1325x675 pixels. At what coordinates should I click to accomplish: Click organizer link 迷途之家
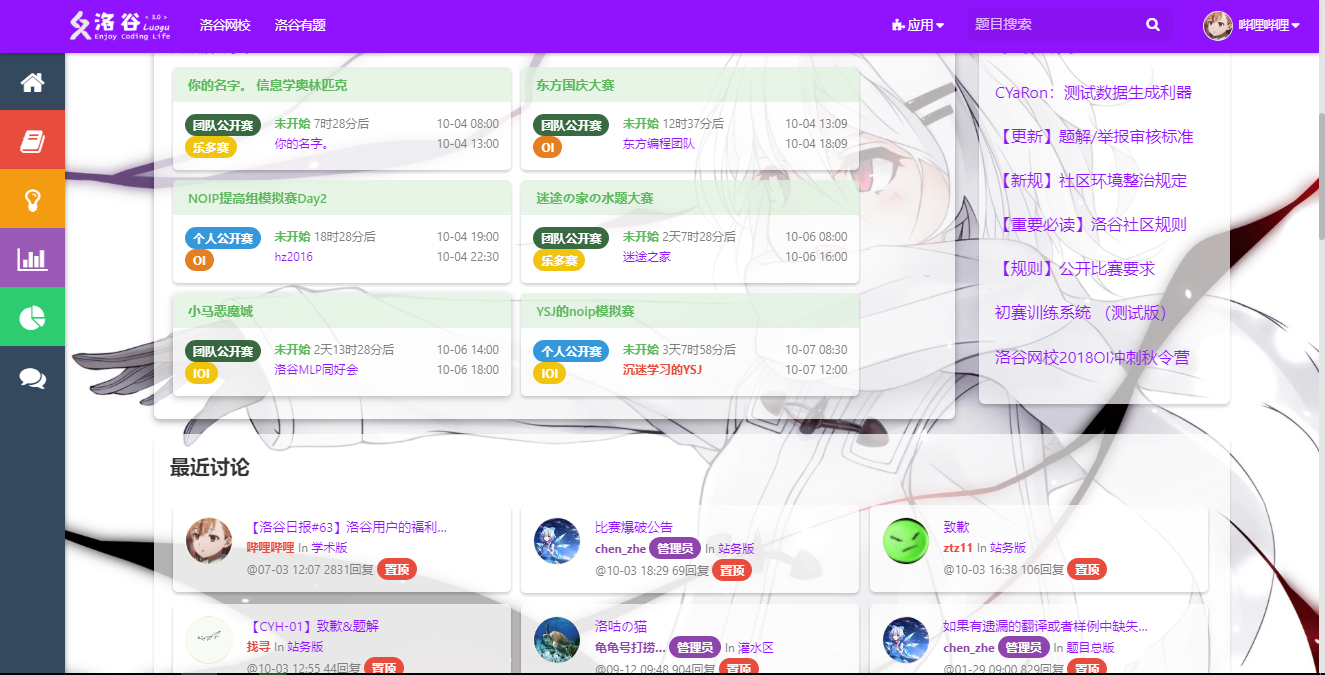[647, 257]
